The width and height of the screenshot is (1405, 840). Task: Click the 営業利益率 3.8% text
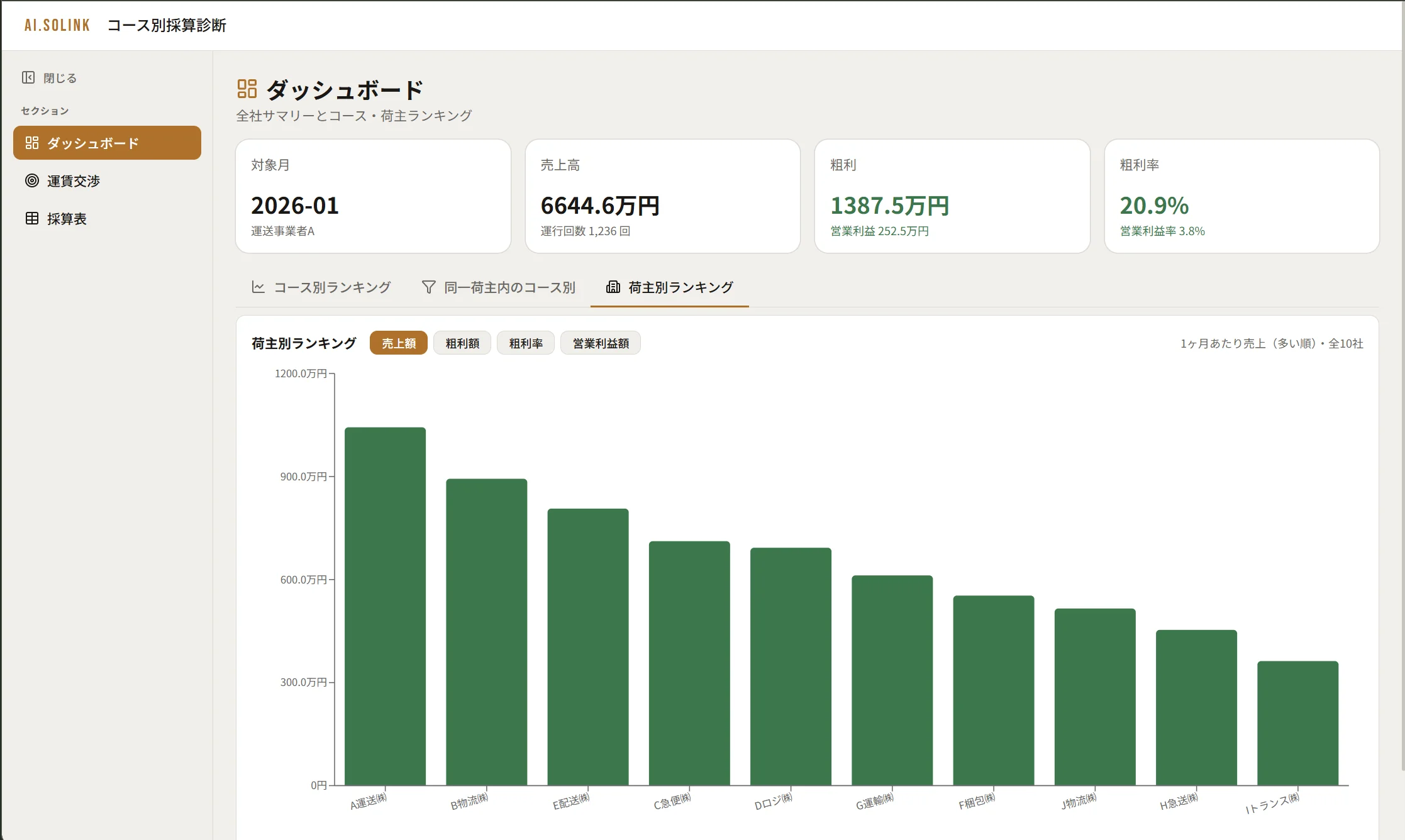pos(1162,231)
